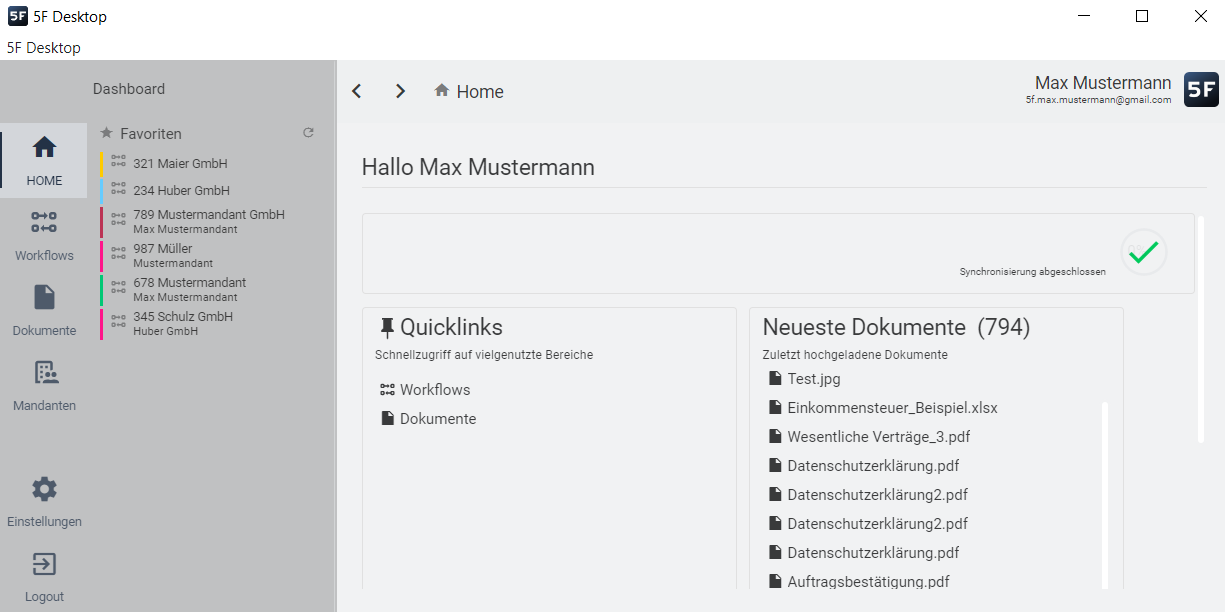Click file icon of Einkommensteuer_Beispiel.xlsx
This screenshot has width=1225, height=612.
pyautogui.click(x=774, y=407)
